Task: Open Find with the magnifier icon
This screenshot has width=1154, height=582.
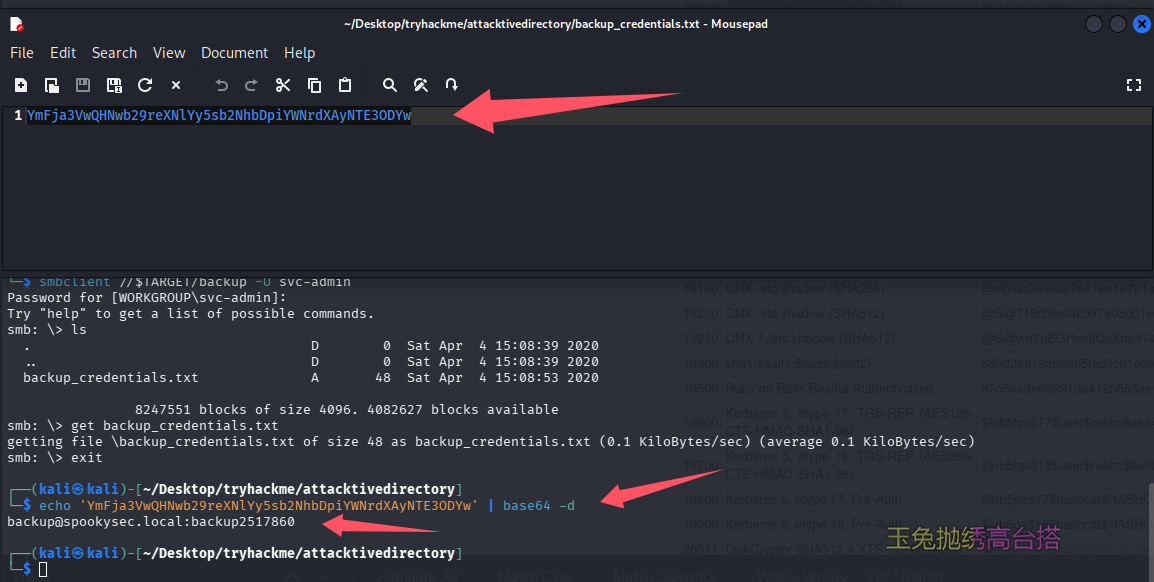Action: point(390,85)
